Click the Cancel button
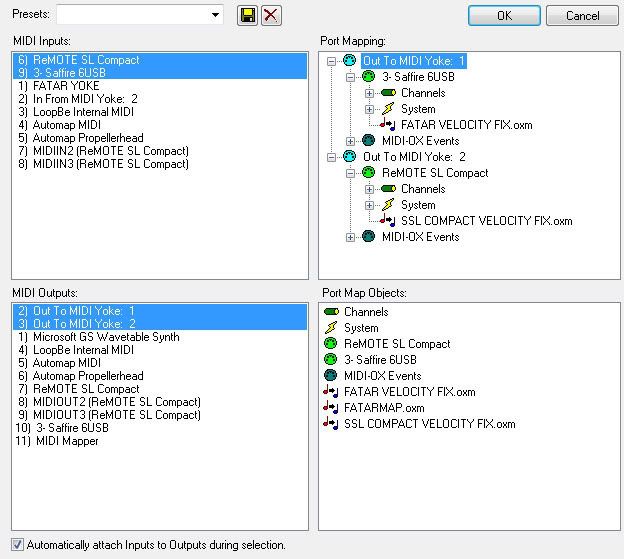 click(582, 16)
